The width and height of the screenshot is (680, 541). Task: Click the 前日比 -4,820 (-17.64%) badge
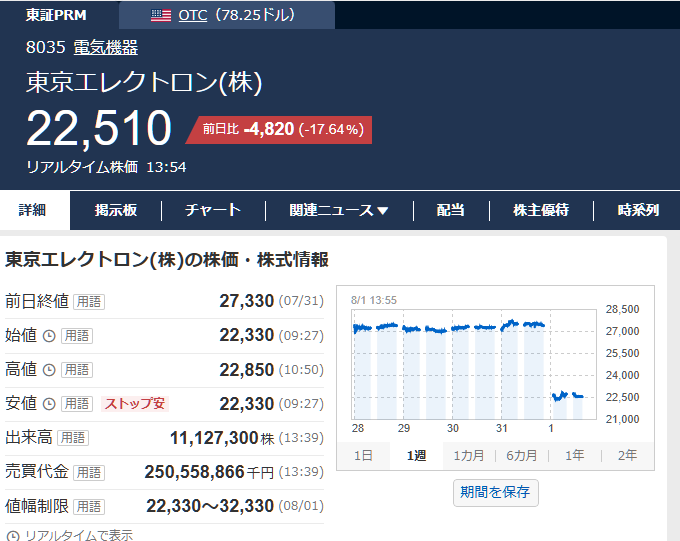coord(280,129)
